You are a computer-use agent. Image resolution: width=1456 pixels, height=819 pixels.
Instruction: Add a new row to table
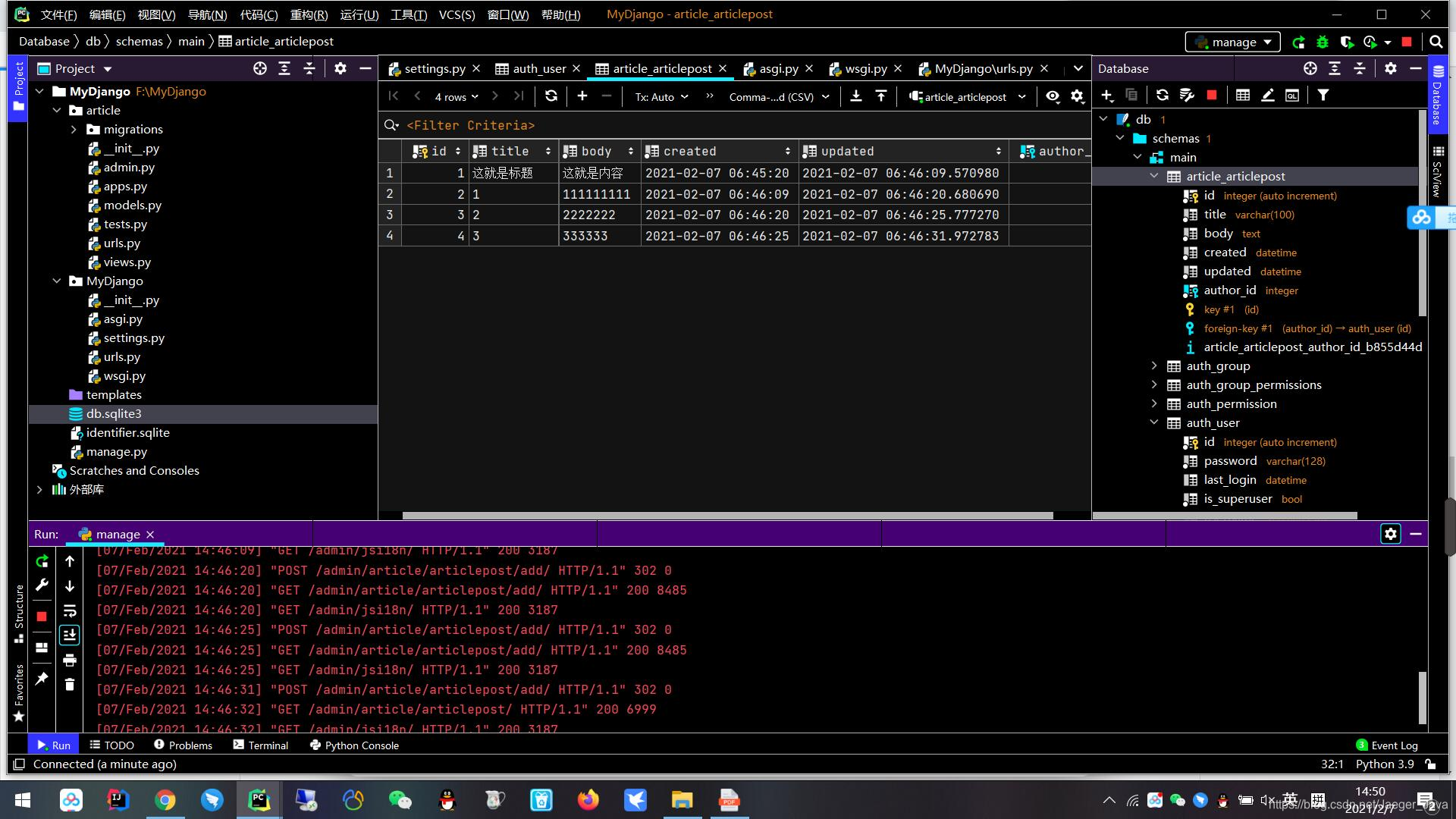[x=582, y=96]
